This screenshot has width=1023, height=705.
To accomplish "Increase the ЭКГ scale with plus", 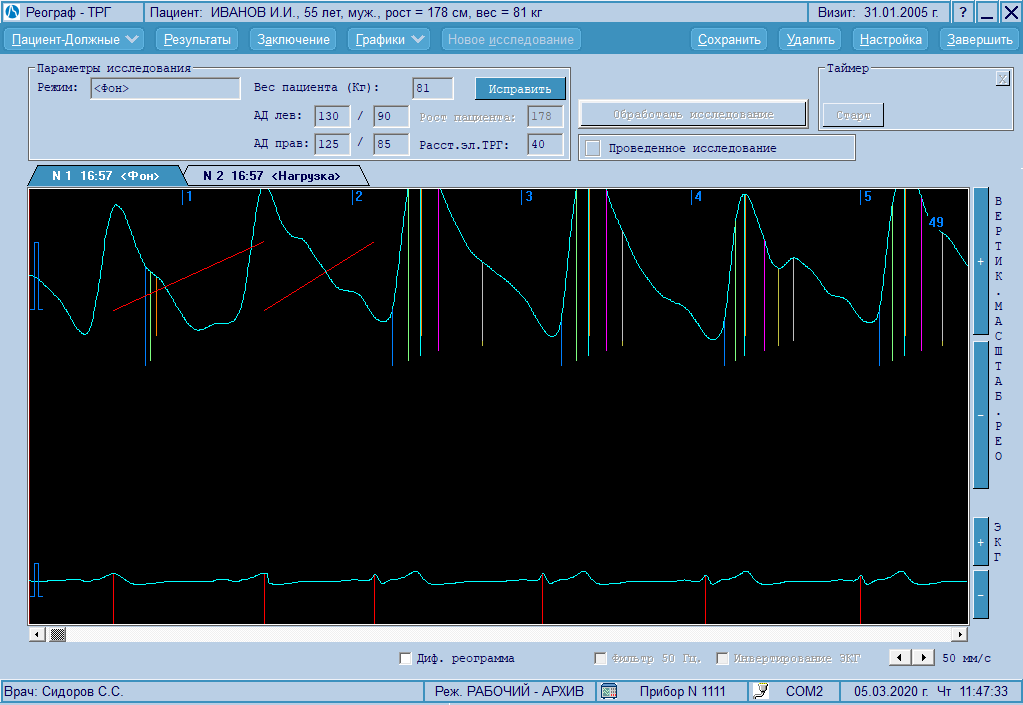I will pyautogui.click(x=981, y=542).
